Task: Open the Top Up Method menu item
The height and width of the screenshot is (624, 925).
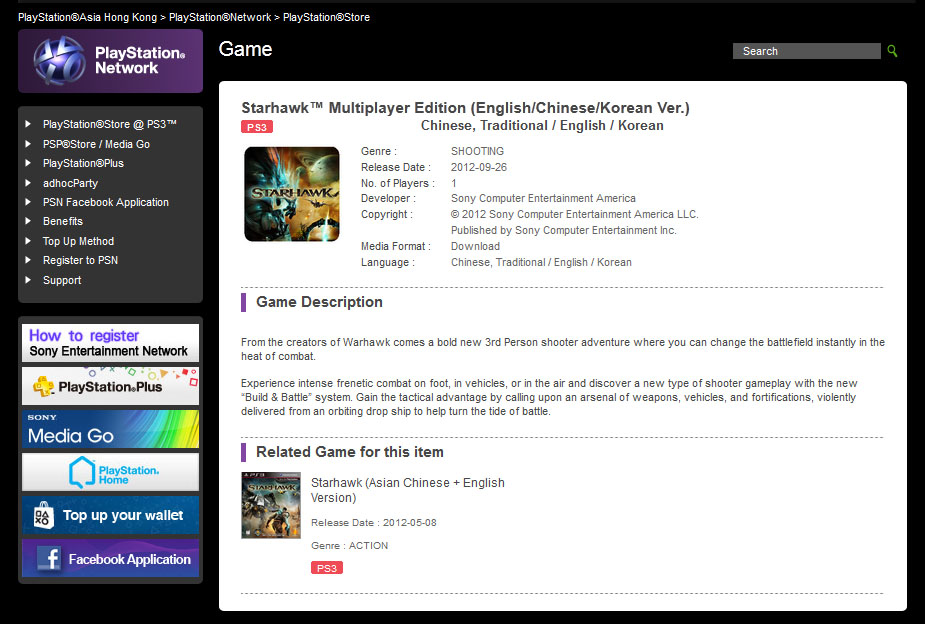Action: pyautogui.click(x=78, y=241)
